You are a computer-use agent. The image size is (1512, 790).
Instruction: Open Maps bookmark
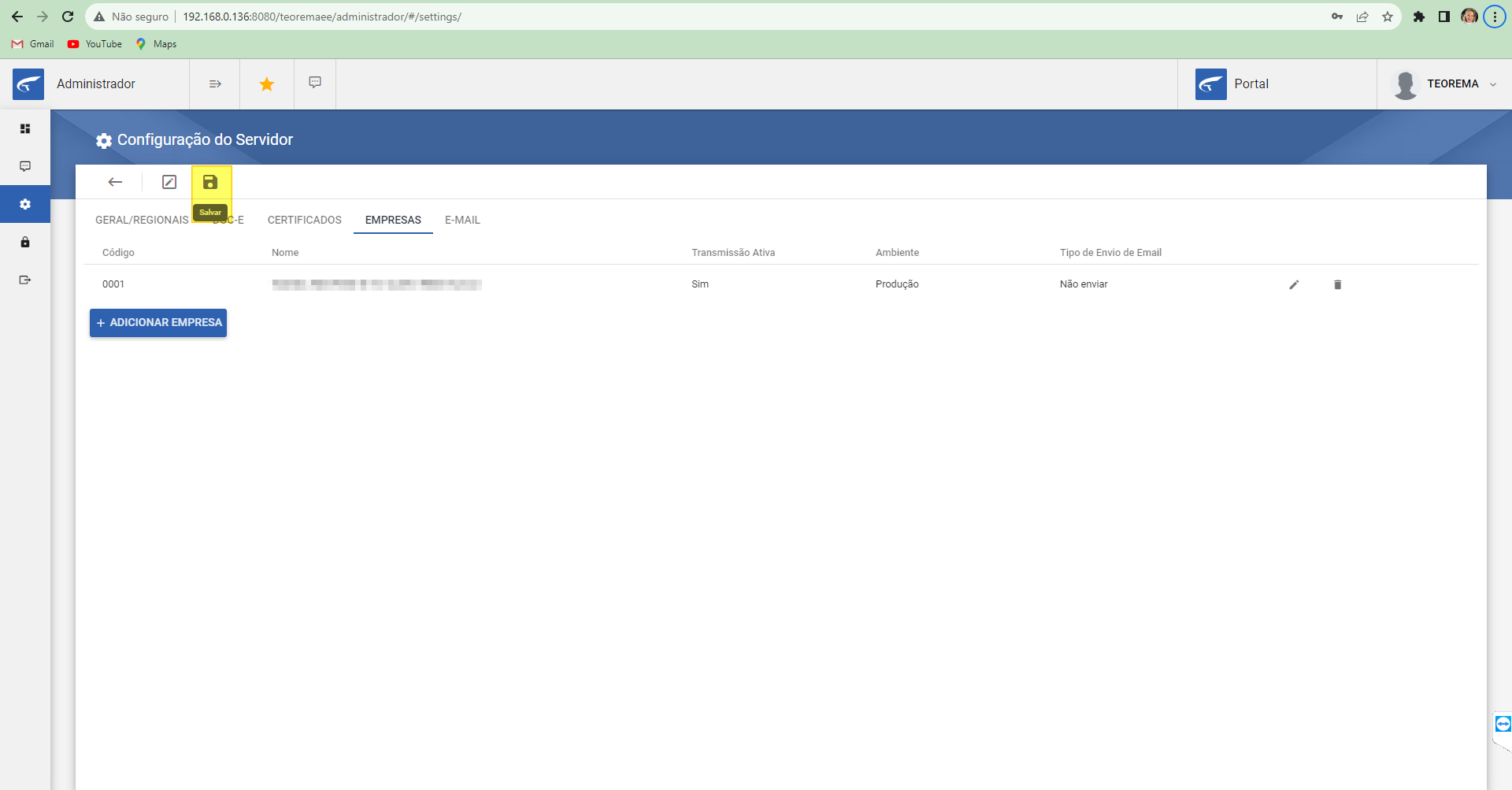point(156,44)
